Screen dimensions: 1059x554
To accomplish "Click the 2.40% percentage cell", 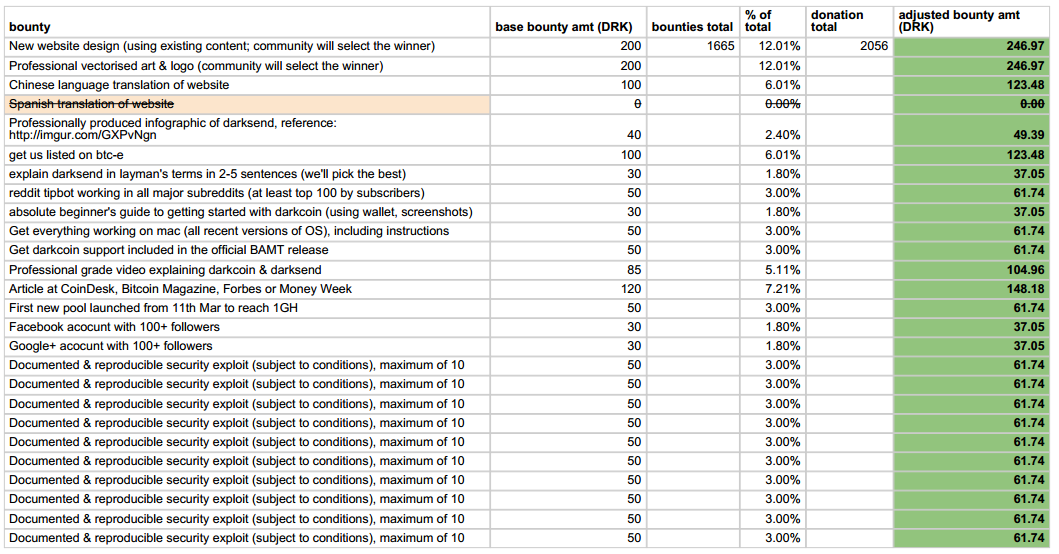I will point(773,129).
